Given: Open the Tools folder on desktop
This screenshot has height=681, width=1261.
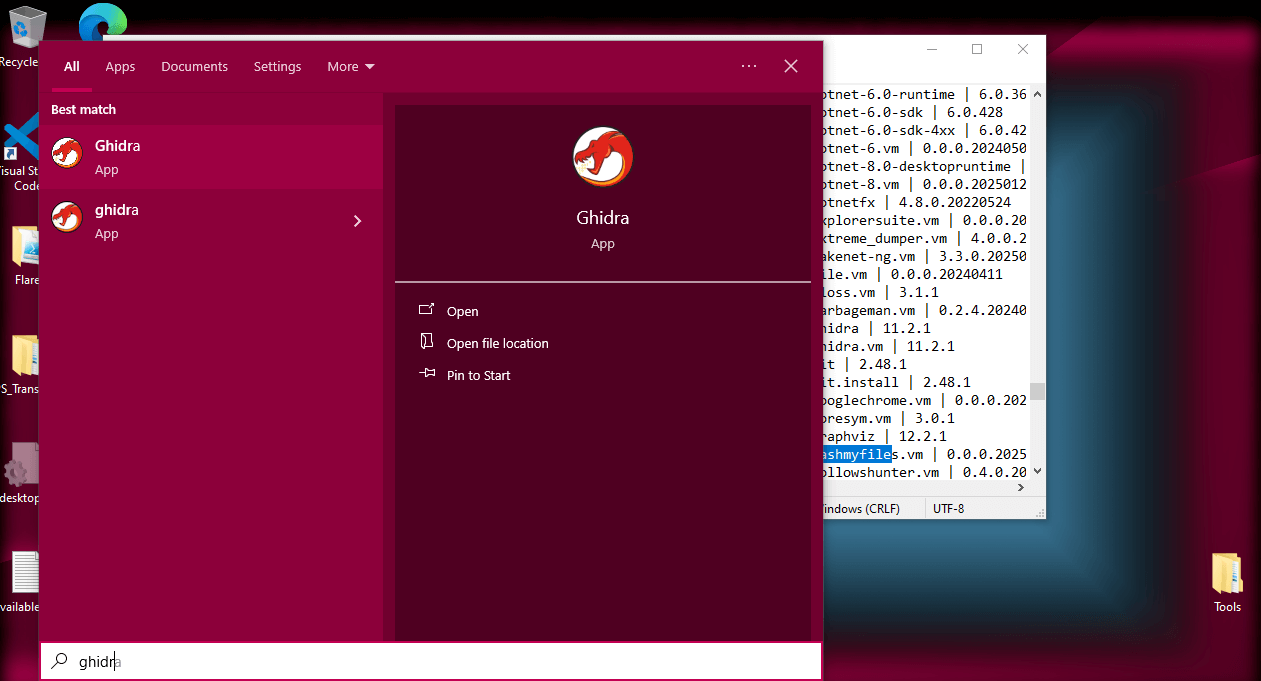Looking at the screenshot, I should 1227,576.
